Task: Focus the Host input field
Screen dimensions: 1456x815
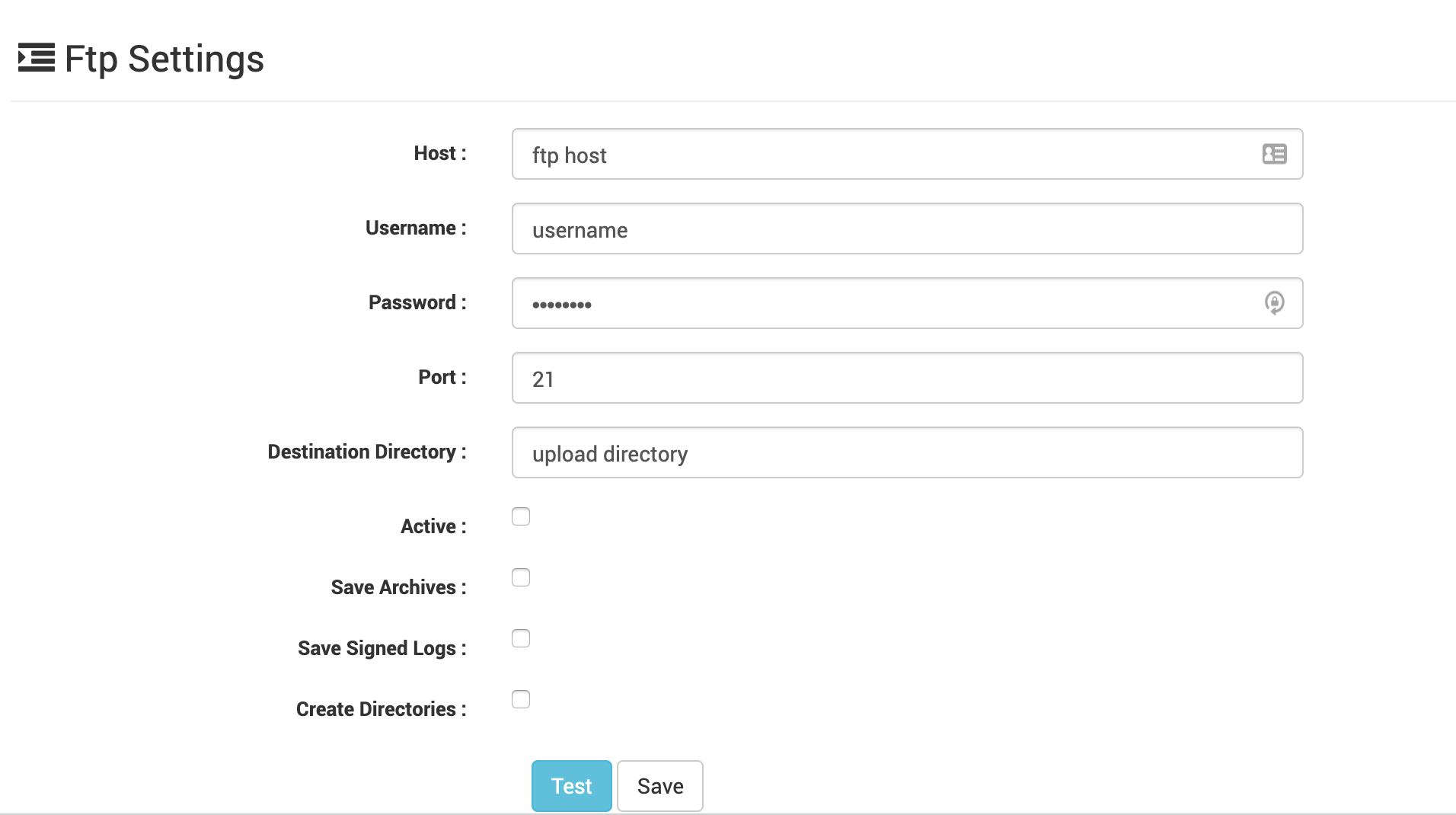Action: coord(907,154)
